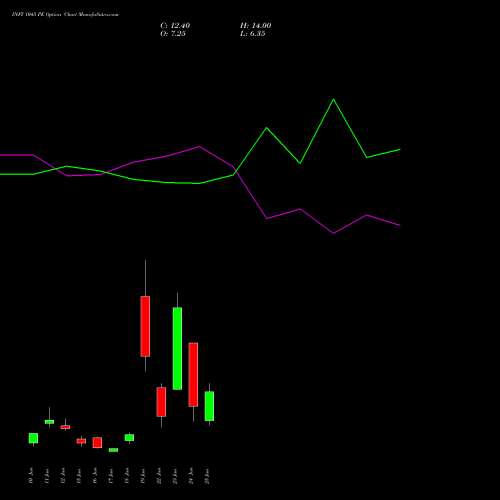
Task: Select the 12 Jun date label
Action: (63, 476)
